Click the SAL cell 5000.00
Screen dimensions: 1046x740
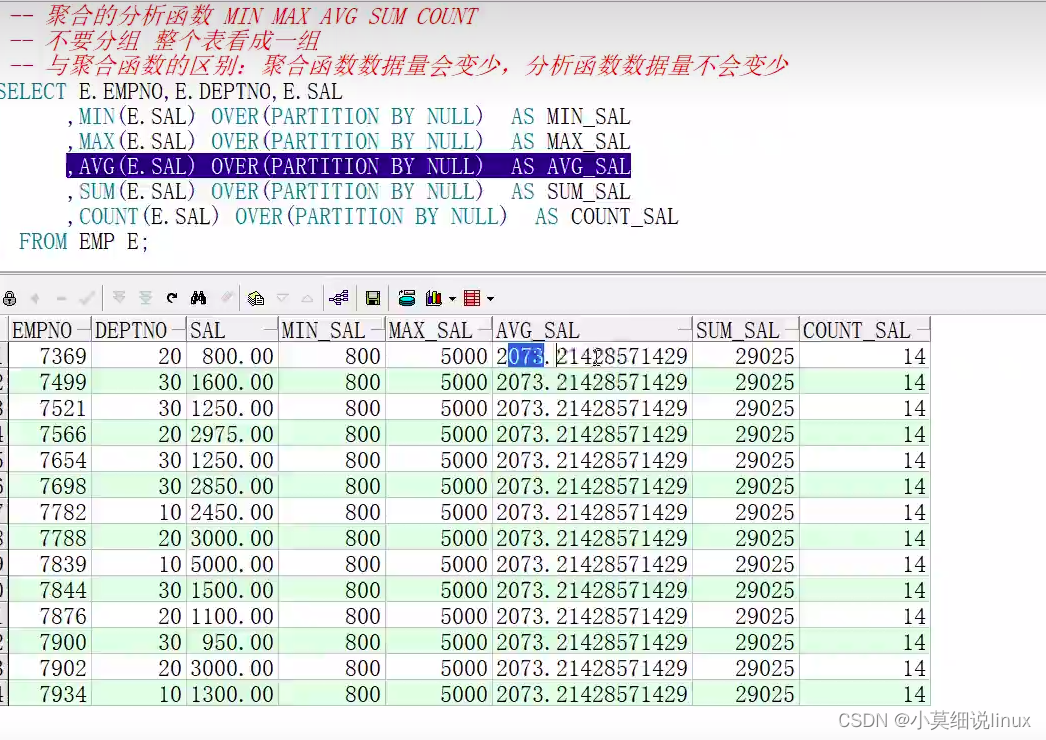(x=232, y=565)
